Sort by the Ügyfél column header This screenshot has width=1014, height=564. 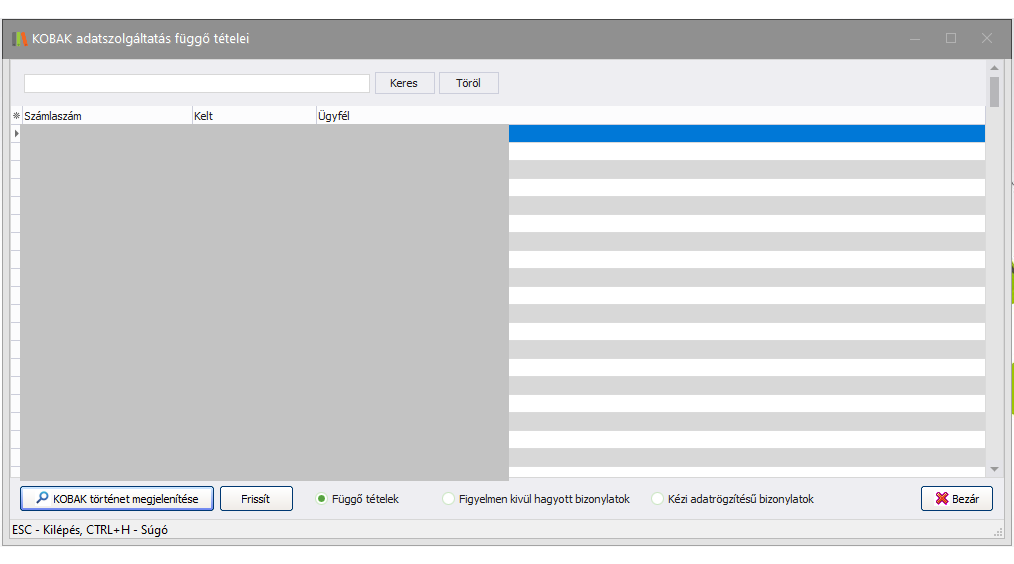point(410,116)
